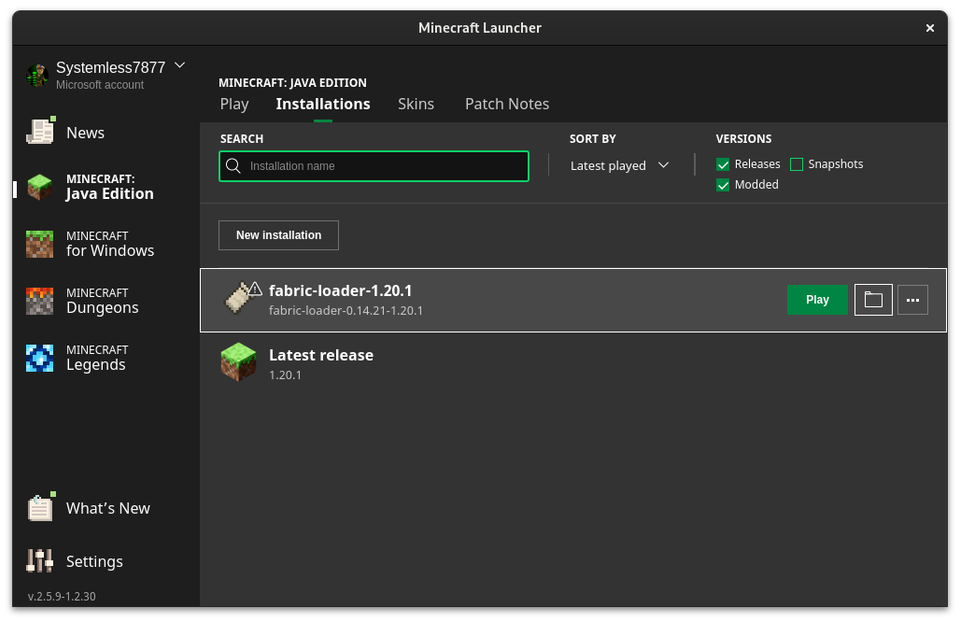Image resolution: width=960 pixels, height=622 pixels.
Task: Click inside the installation search field
Action: coord(374,165)
